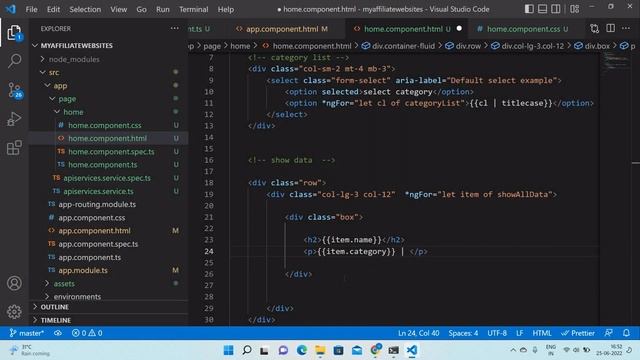This screenshot has width=640, height=360.
Task: Click line number 16 in the gutter
Action: point(209,160)
